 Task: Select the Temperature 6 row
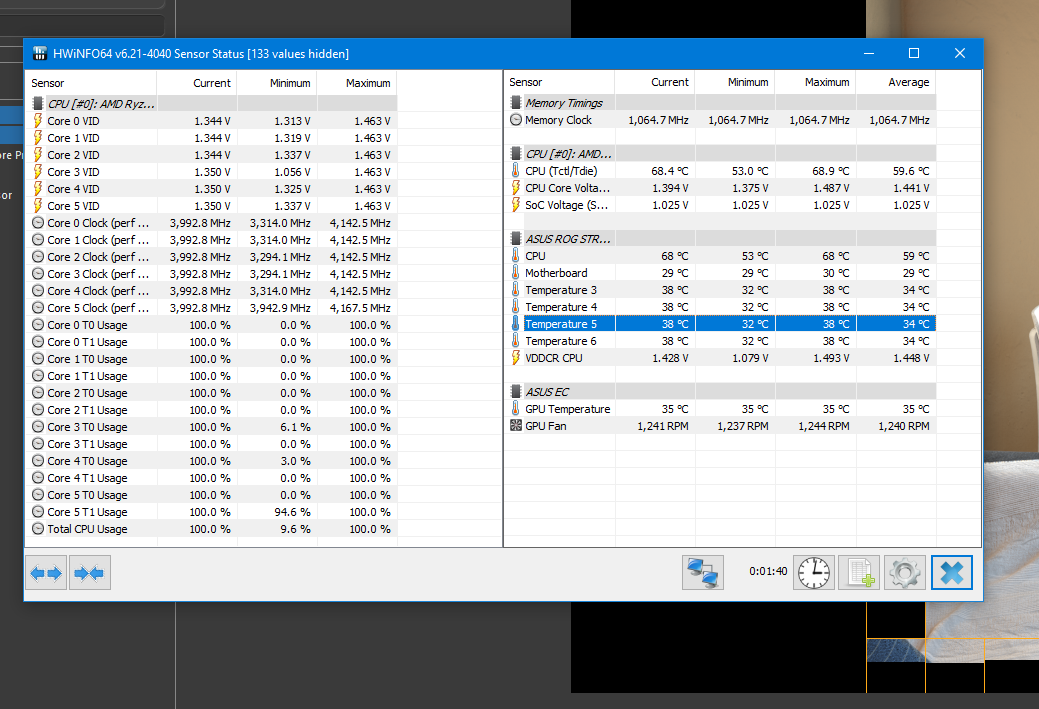pos(721,341)
